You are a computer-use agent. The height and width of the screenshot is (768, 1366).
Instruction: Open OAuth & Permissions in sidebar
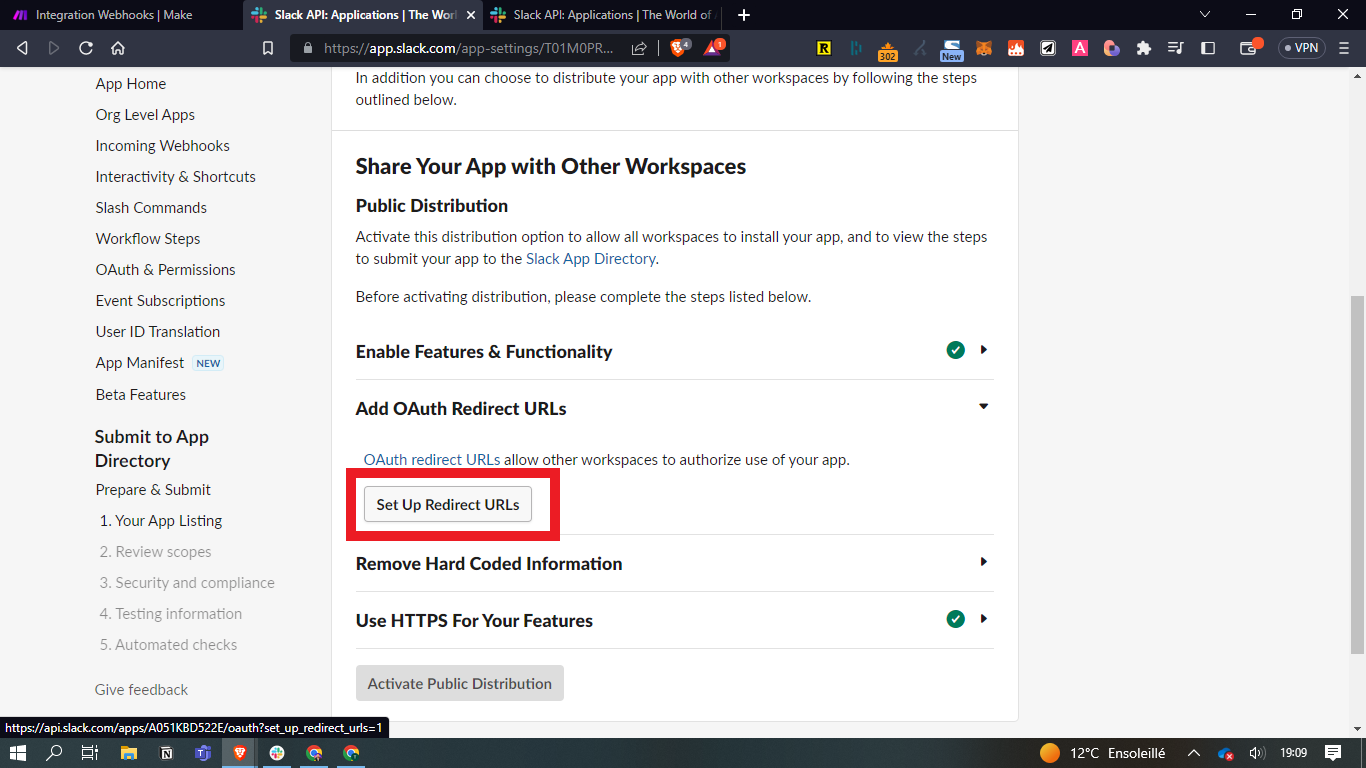tap(165, 270)
